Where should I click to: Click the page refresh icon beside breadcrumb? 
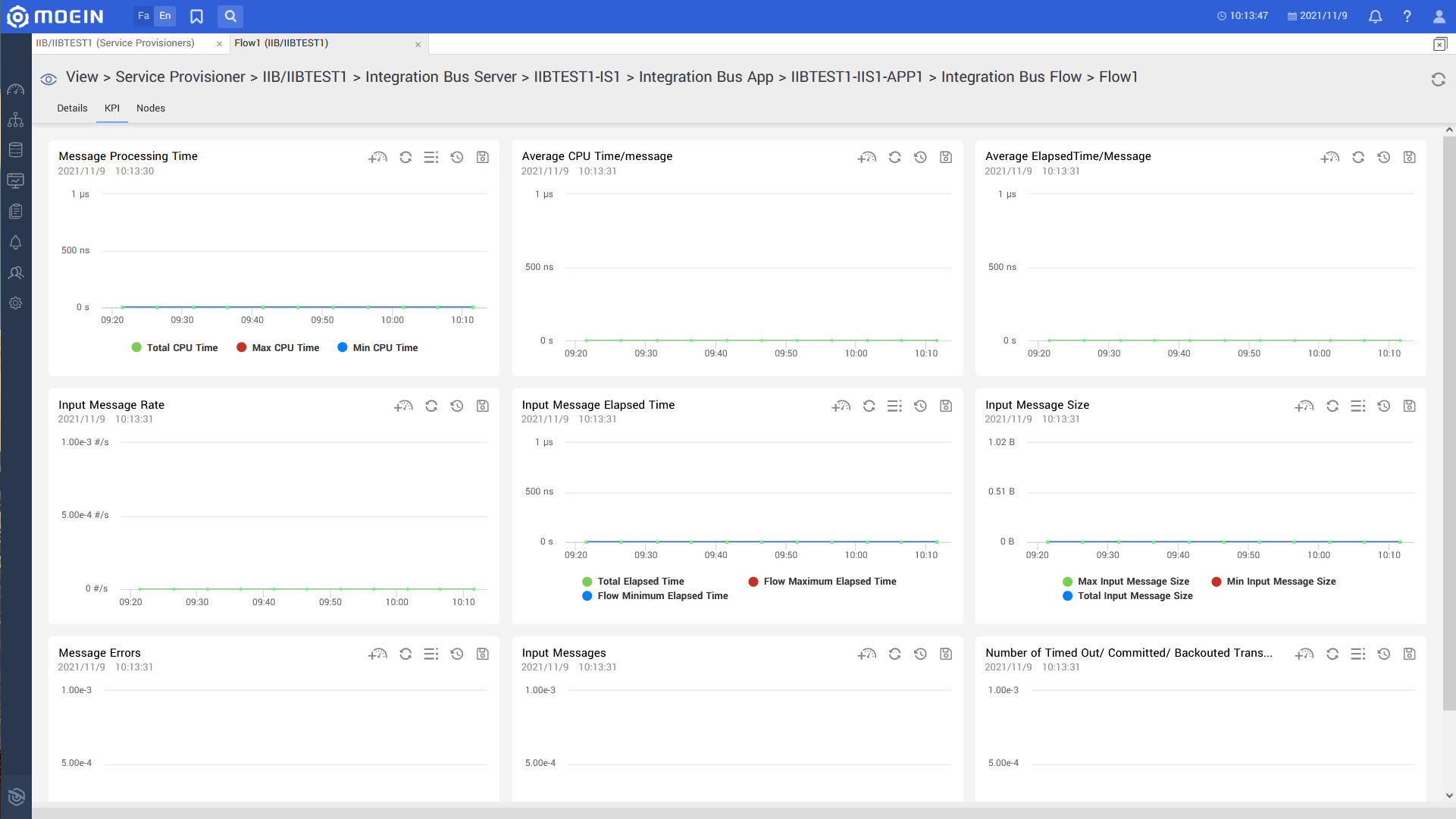(x=1438, y=79)
